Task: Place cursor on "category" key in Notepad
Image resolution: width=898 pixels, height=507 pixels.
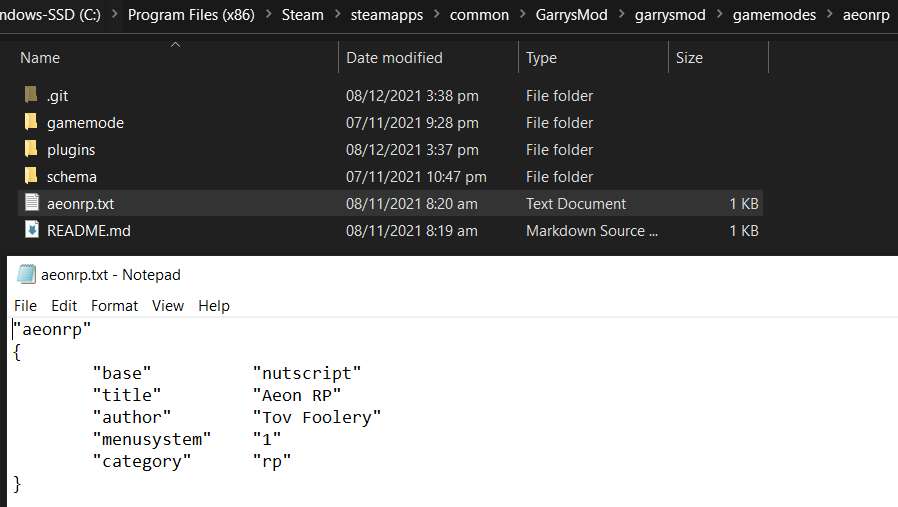Action: [142, 461]
